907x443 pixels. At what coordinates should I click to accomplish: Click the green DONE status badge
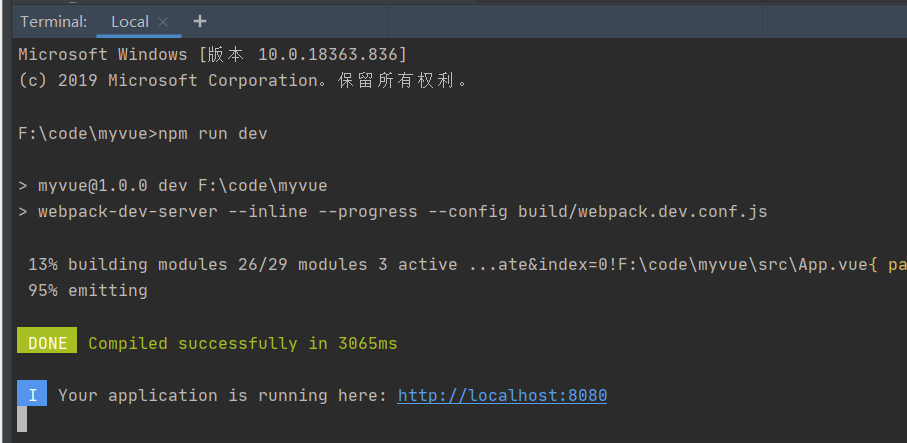[x=47, y=343]
